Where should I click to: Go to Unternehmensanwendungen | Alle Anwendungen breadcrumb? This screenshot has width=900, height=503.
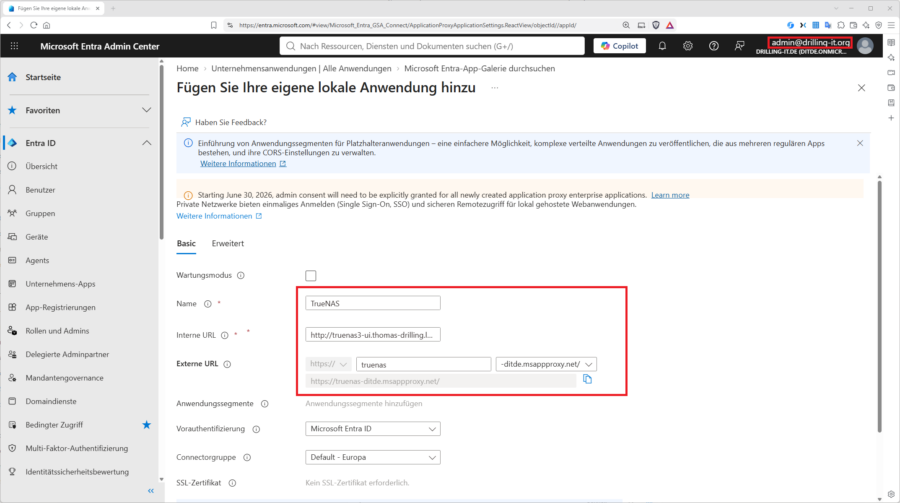pos(301,68)
